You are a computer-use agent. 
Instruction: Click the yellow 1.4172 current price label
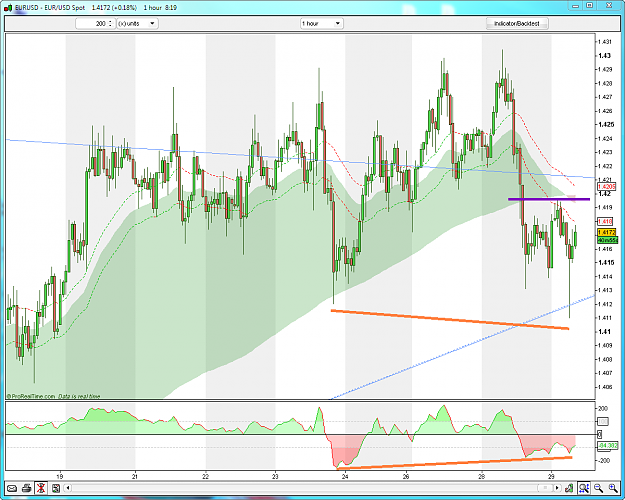coord(607,232)
